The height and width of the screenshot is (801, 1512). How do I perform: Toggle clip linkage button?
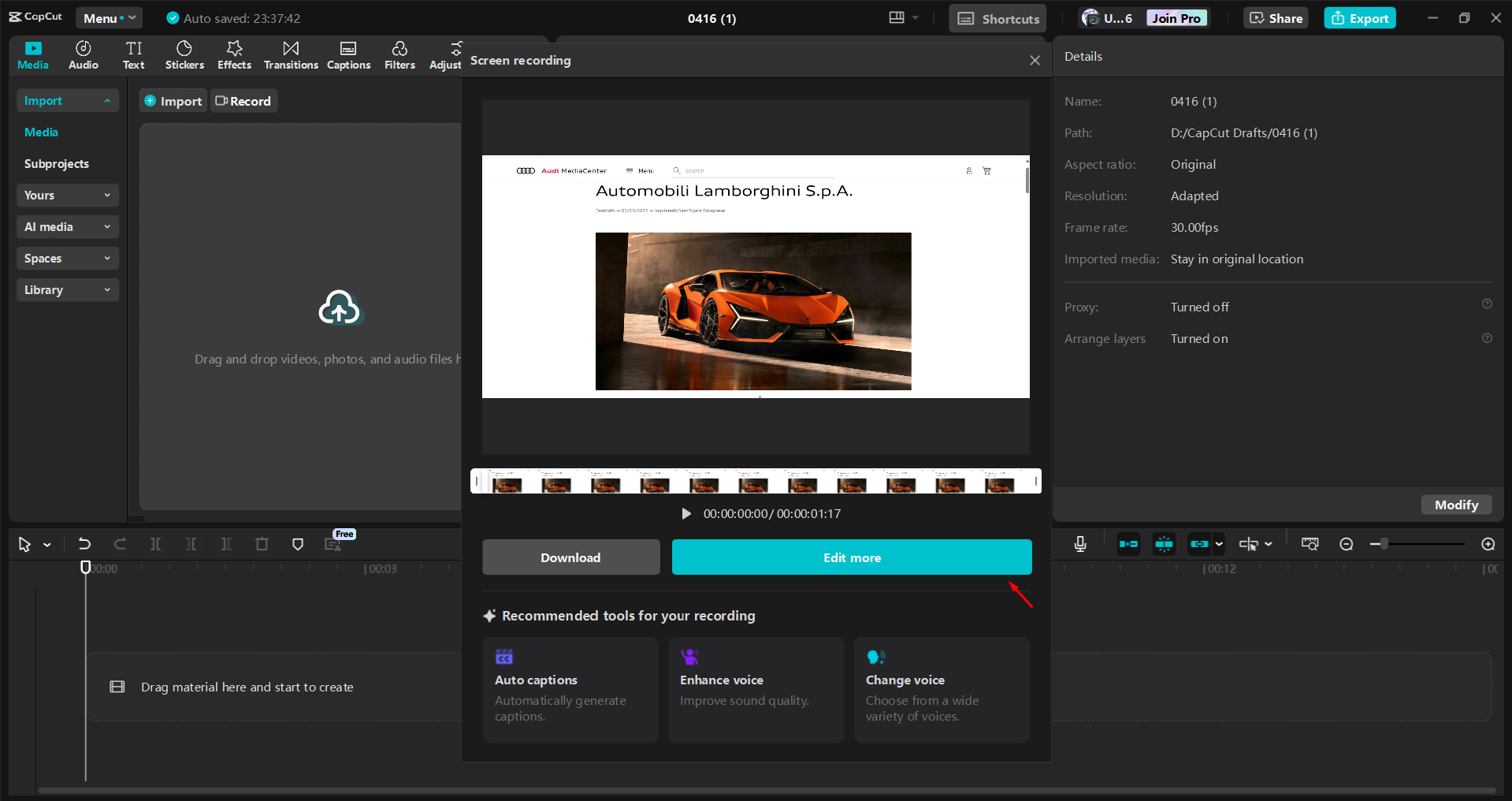(x=1199, y=544)
